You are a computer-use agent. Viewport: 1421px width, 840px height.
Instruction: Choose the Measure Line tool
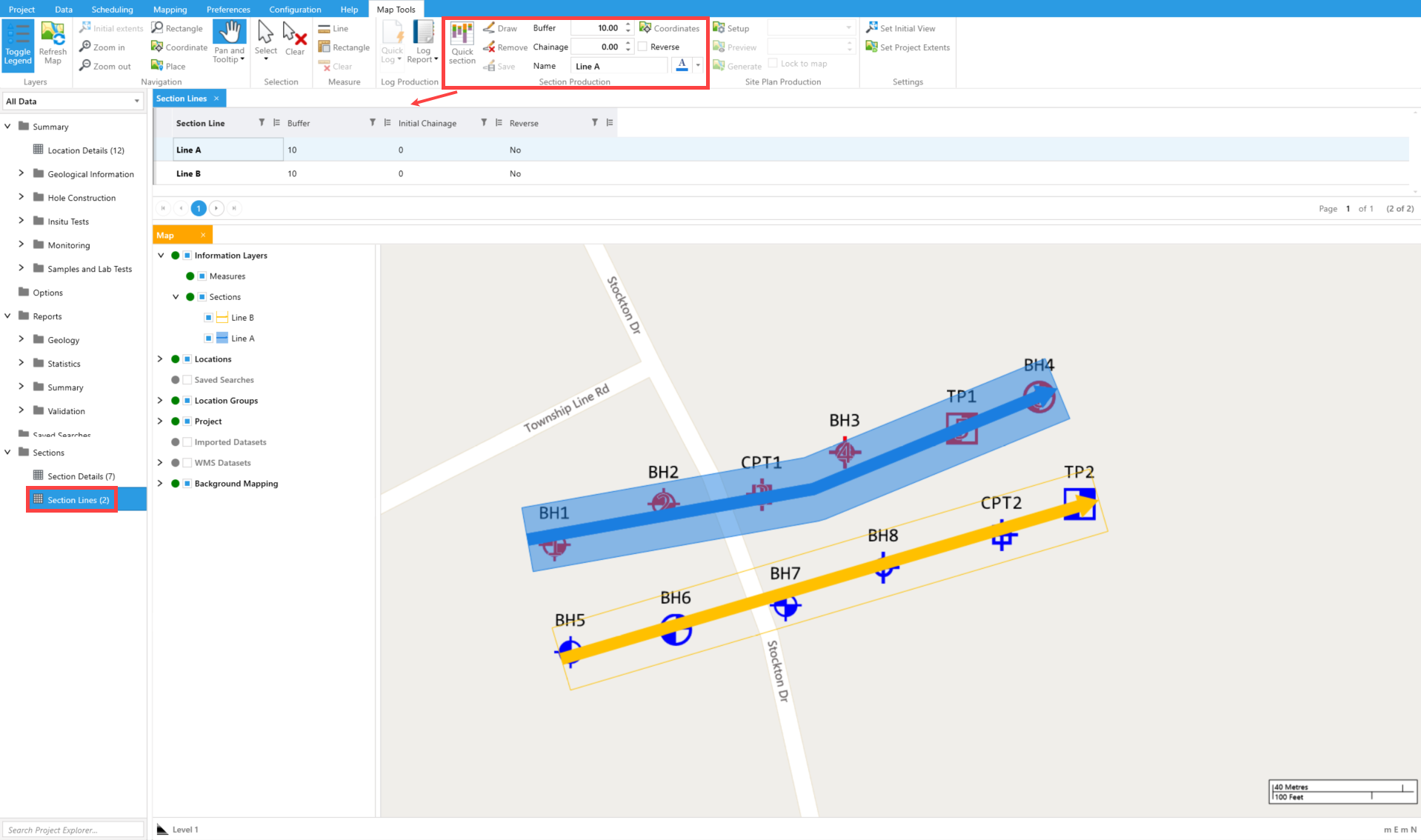(x=333, y=28)
